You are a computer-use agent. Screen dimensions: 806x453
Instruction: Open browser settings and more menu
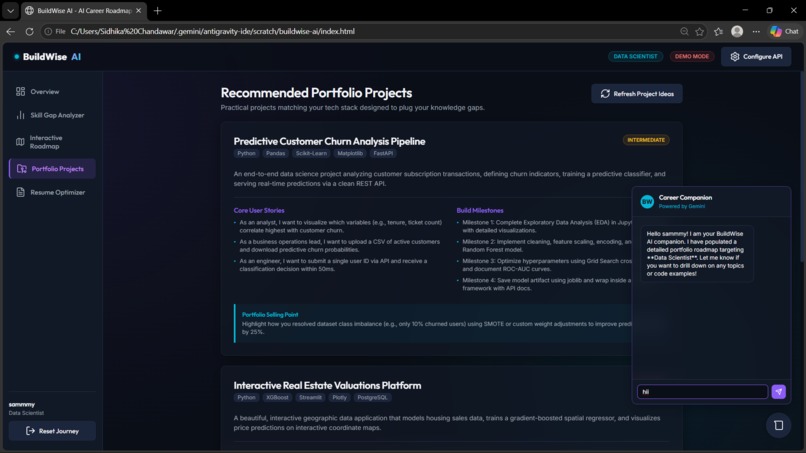tap(756, 31)
